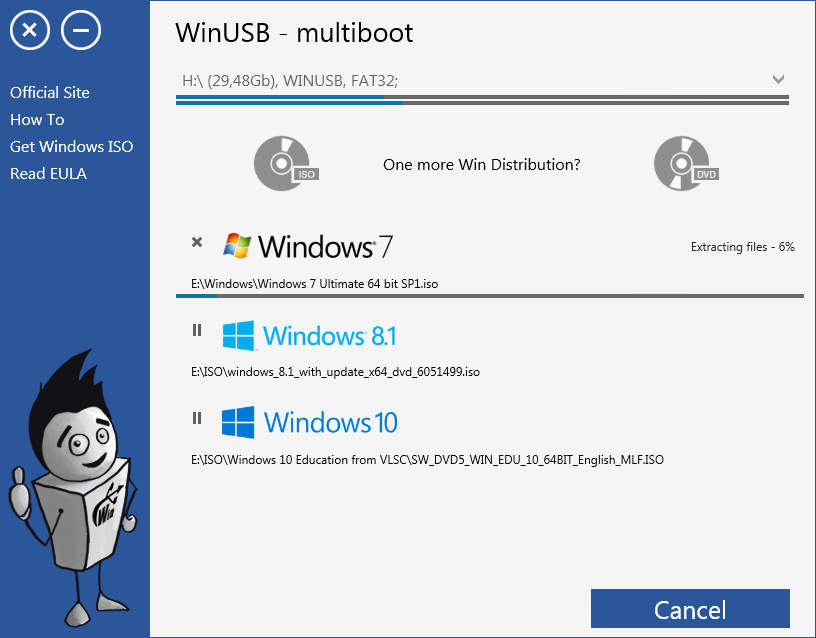Cancel the Windows 7 extraction with the X icon
The image size is (816, 638).
[196, 242]
